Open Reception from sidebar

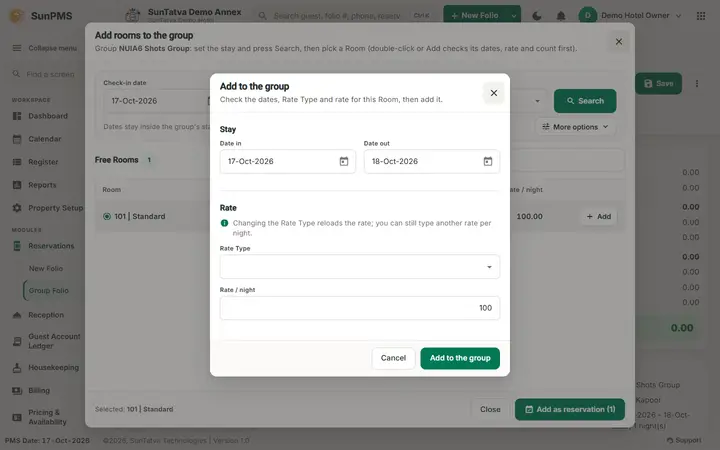point(46,315)
